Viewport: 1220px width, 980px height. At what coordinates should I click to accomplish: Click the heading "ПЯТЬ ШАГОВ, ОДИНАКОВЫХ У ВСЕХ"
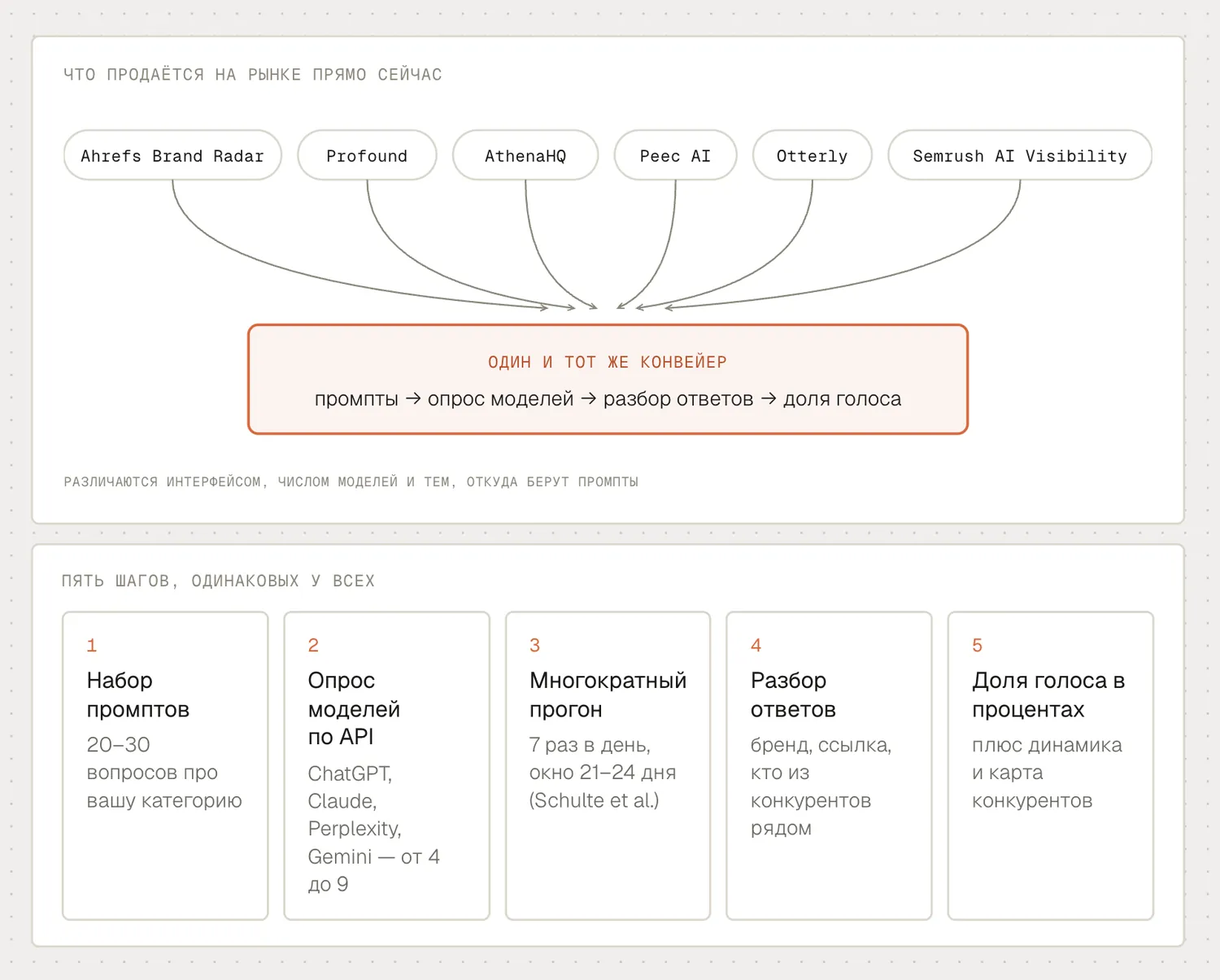pyautogui.click(x=218, y=581)
